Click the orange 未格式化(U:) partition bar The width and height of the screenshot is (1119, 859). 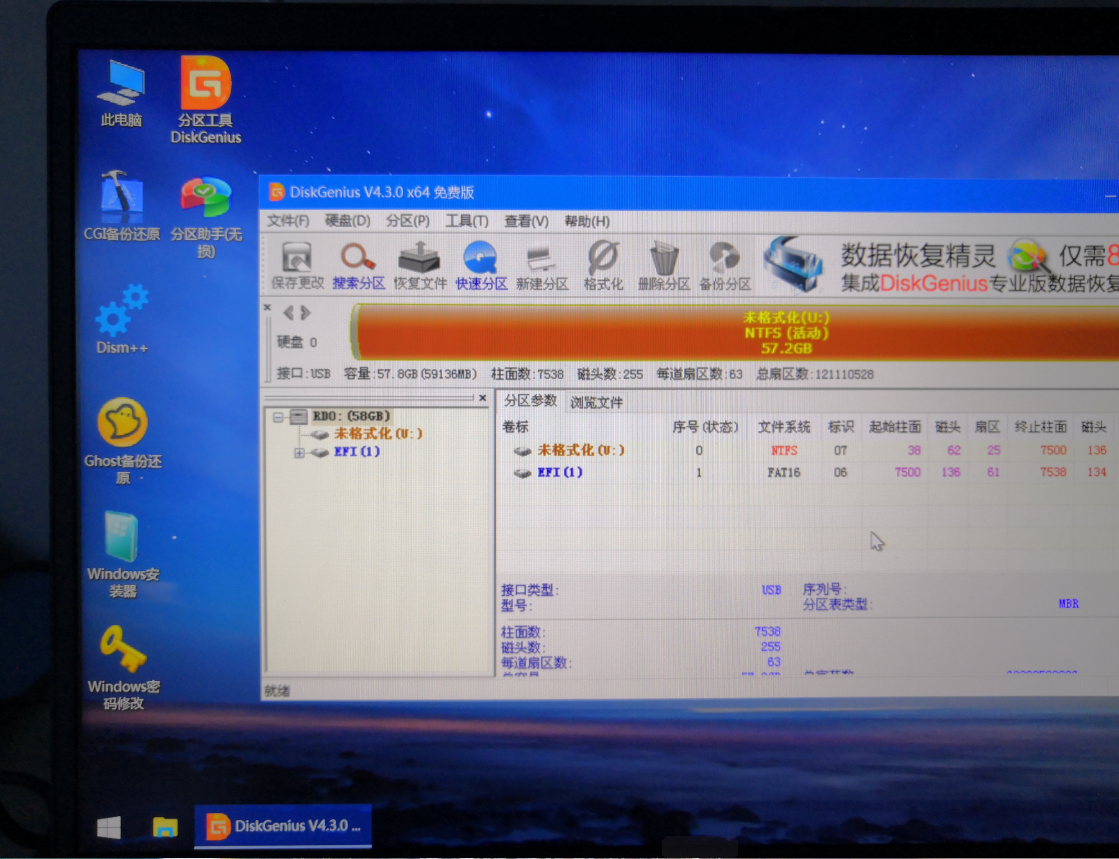(x=735, y=332)
